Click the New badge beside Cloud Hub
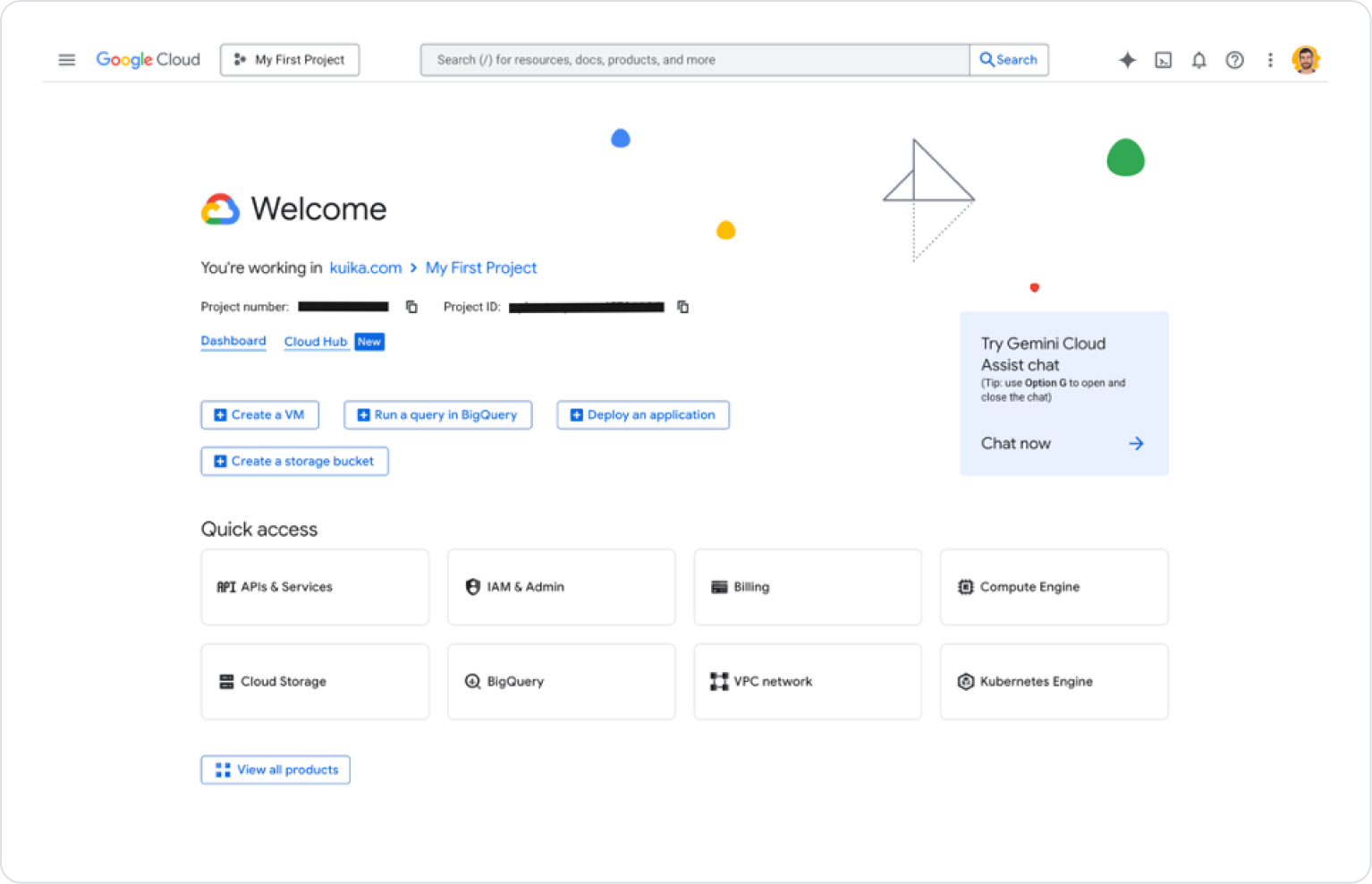 point(369,342)
